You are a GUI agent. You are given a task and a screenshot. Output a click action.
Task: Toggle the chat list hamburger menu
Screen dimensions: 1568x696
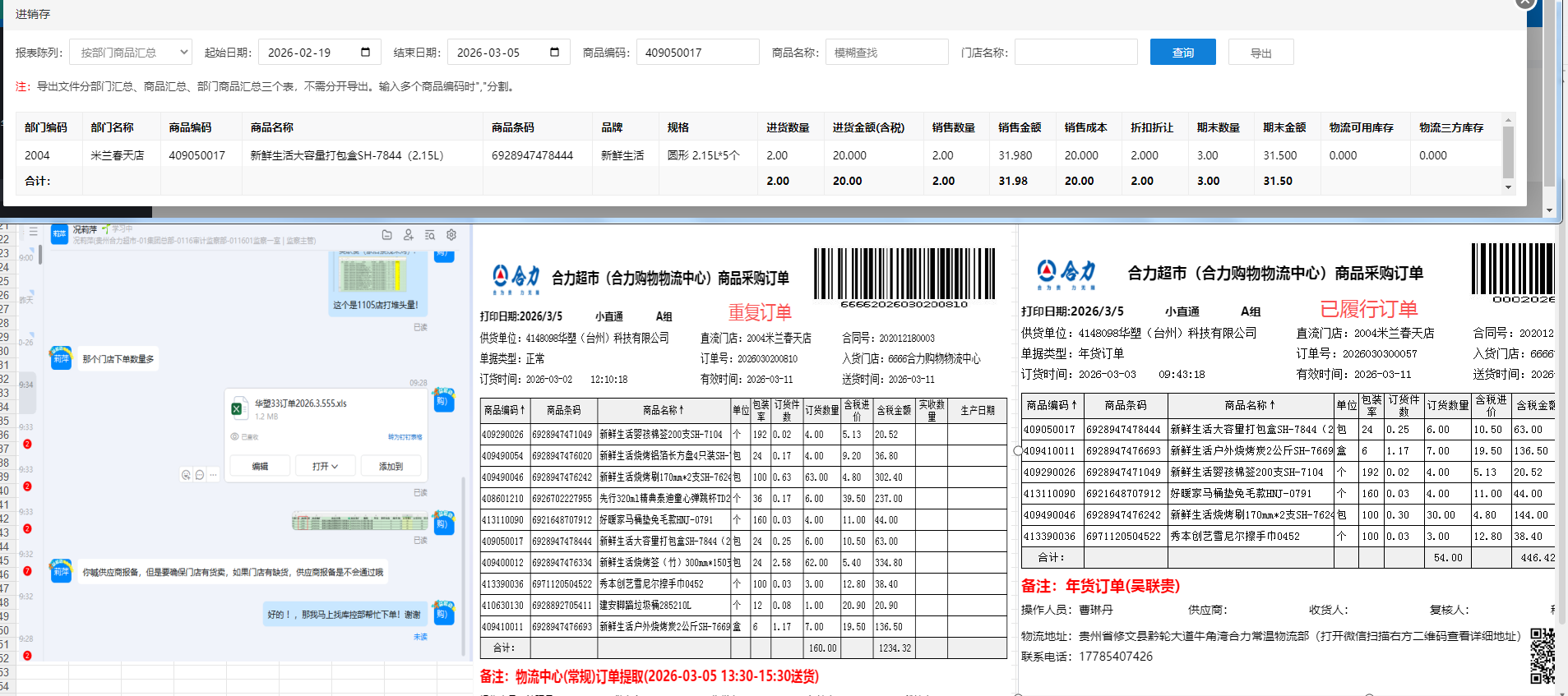[x=33, y=233]
